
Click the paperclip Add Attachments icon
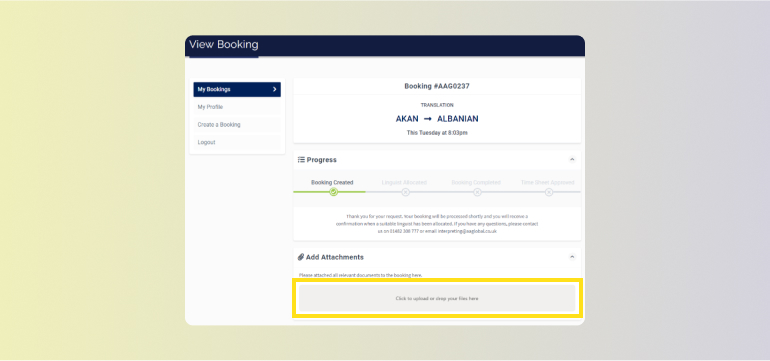tap(301, 257)
